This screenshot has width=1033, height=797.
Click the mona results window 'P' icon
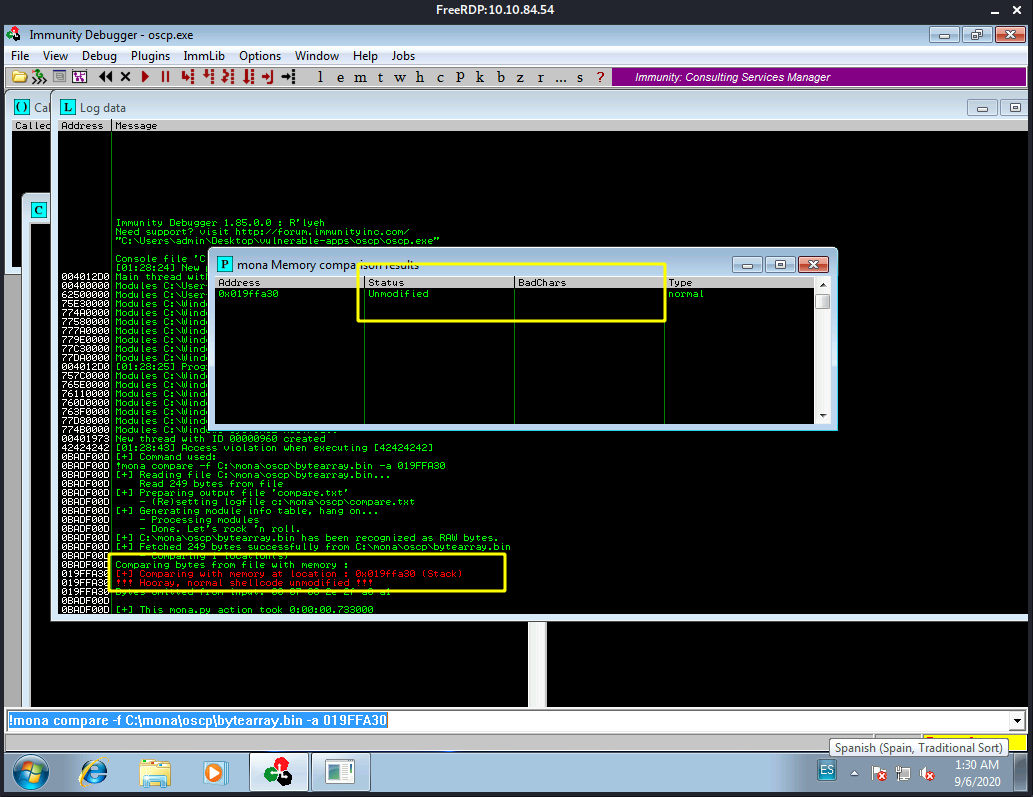pyautogui.click(x=225, y=265)
